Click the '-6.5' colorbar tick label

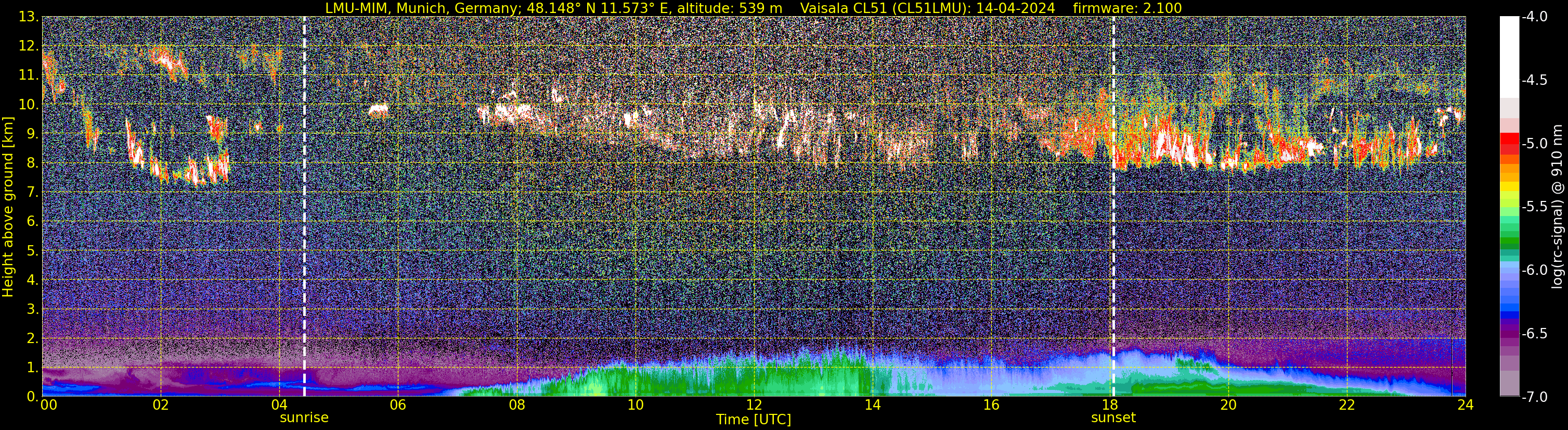(1534, 334)
